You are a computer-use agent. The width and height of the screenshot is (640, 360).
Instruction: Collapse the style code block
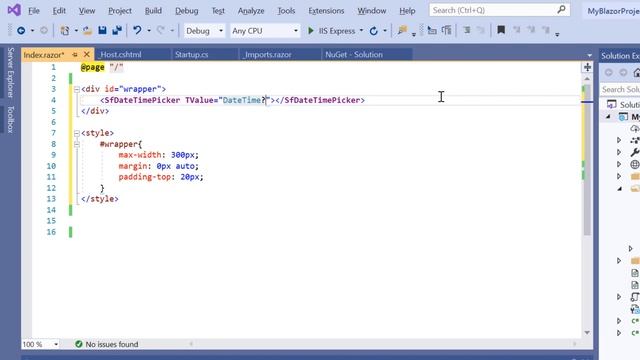pyautogui.click(x=77, y=133)
